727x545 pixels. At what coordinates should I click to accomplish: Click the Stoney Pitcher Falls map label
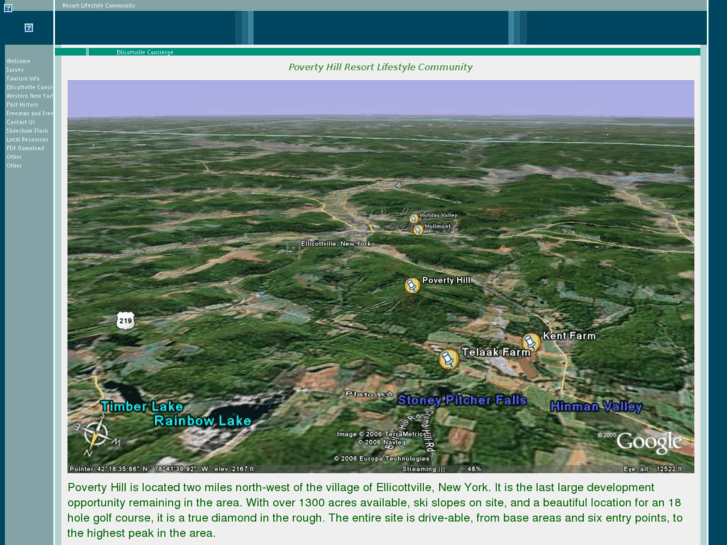point(462,400)
